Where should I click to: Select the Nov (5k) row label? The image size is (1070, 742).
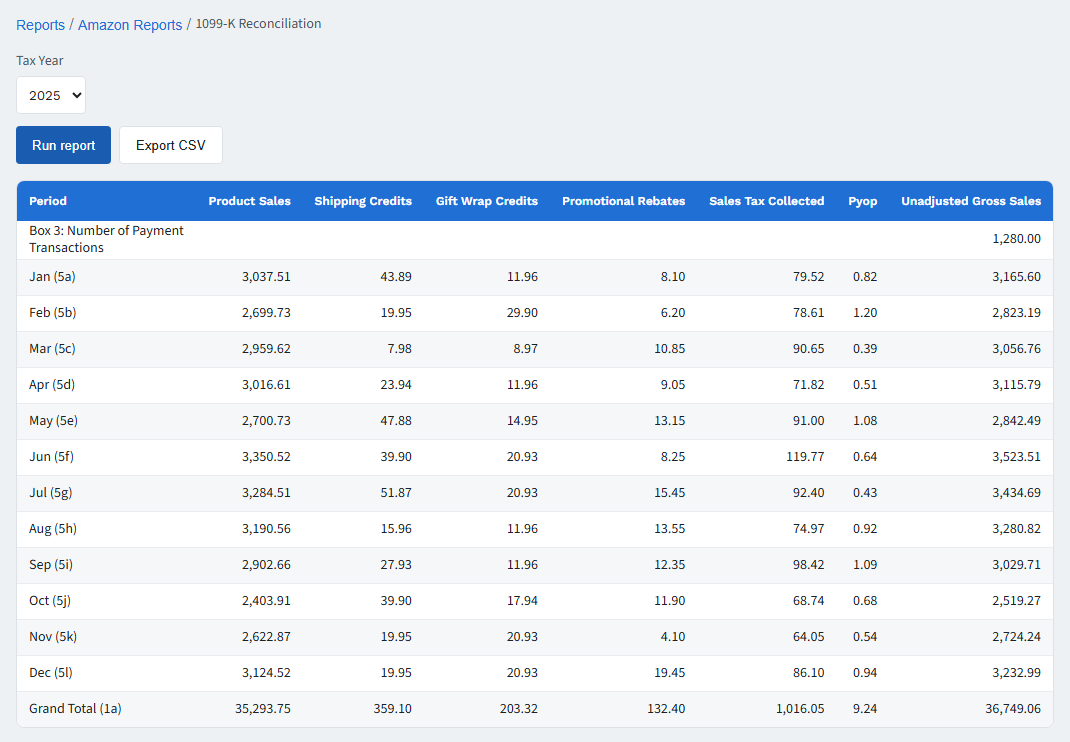[53, 637]
